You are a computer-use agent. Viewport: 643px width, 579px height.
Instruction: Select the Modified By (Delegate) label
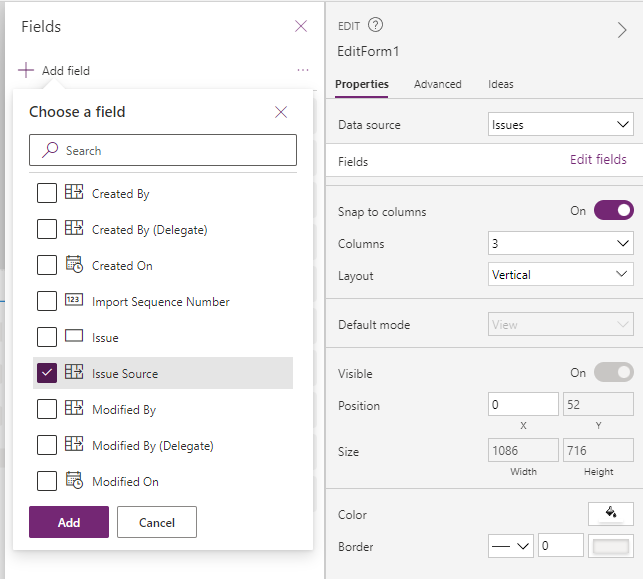[153, 446]
